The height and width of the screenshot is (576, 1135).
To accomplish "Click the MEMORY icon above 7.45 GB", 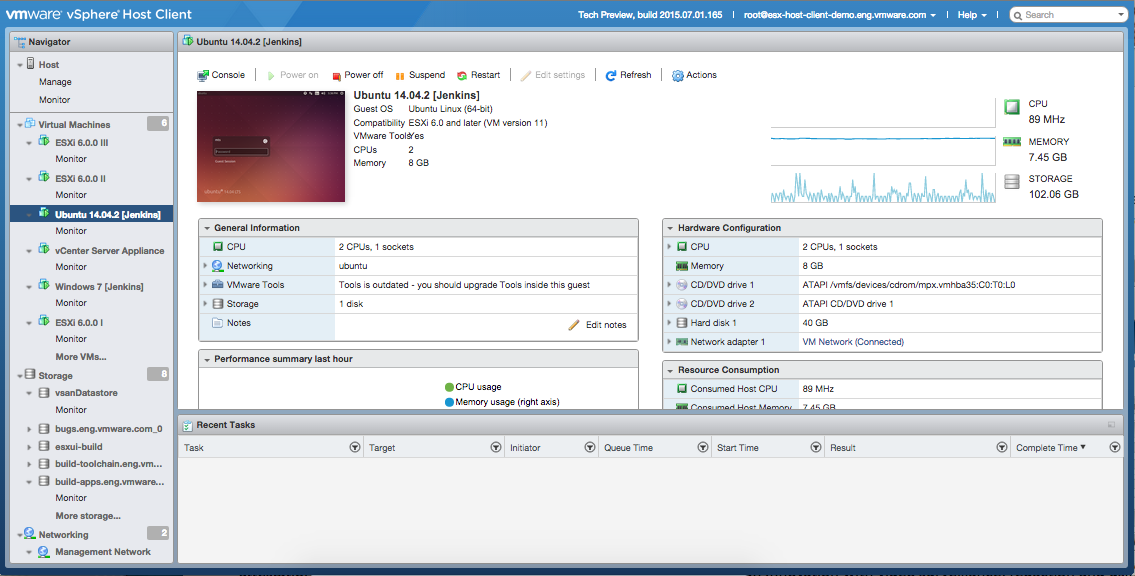I will [1011, 142].
